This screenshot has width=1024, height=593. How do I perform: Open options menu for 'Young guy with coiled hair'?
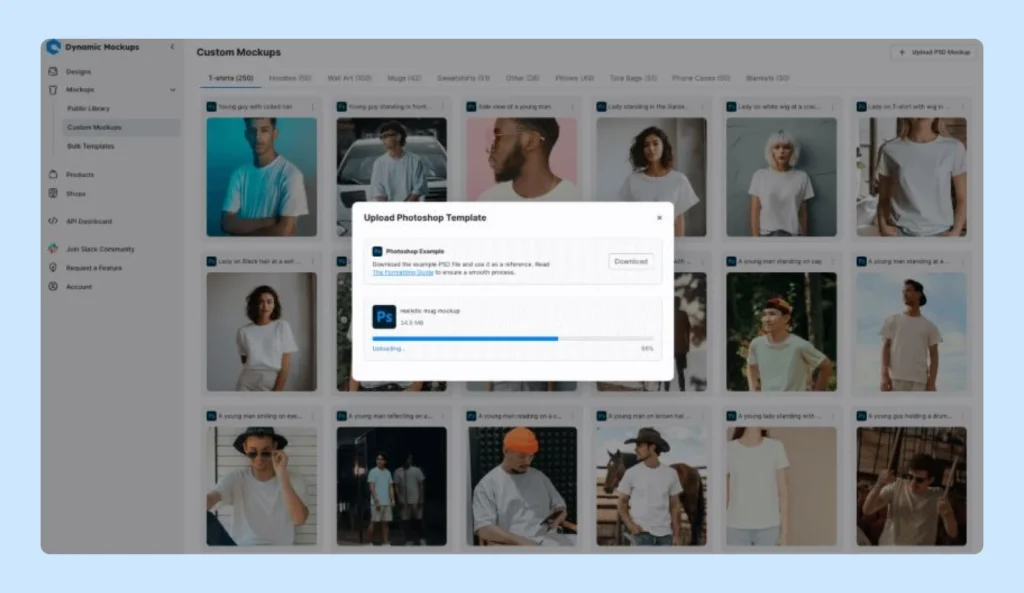pyautogui.click(x=313, y=106)
